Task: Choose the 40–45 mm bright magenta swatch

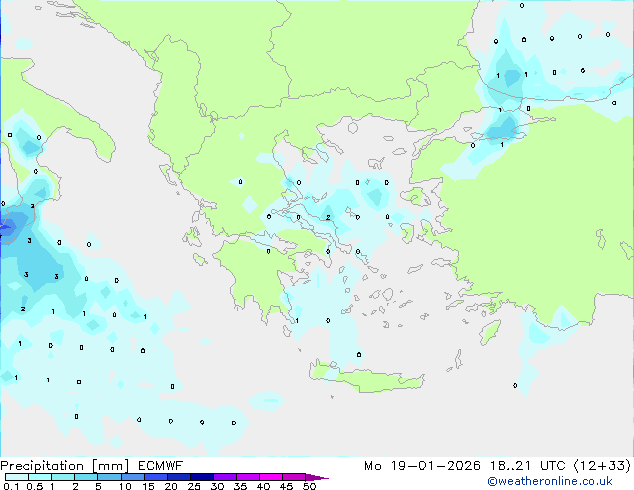Action: click(x=271, y=477)
